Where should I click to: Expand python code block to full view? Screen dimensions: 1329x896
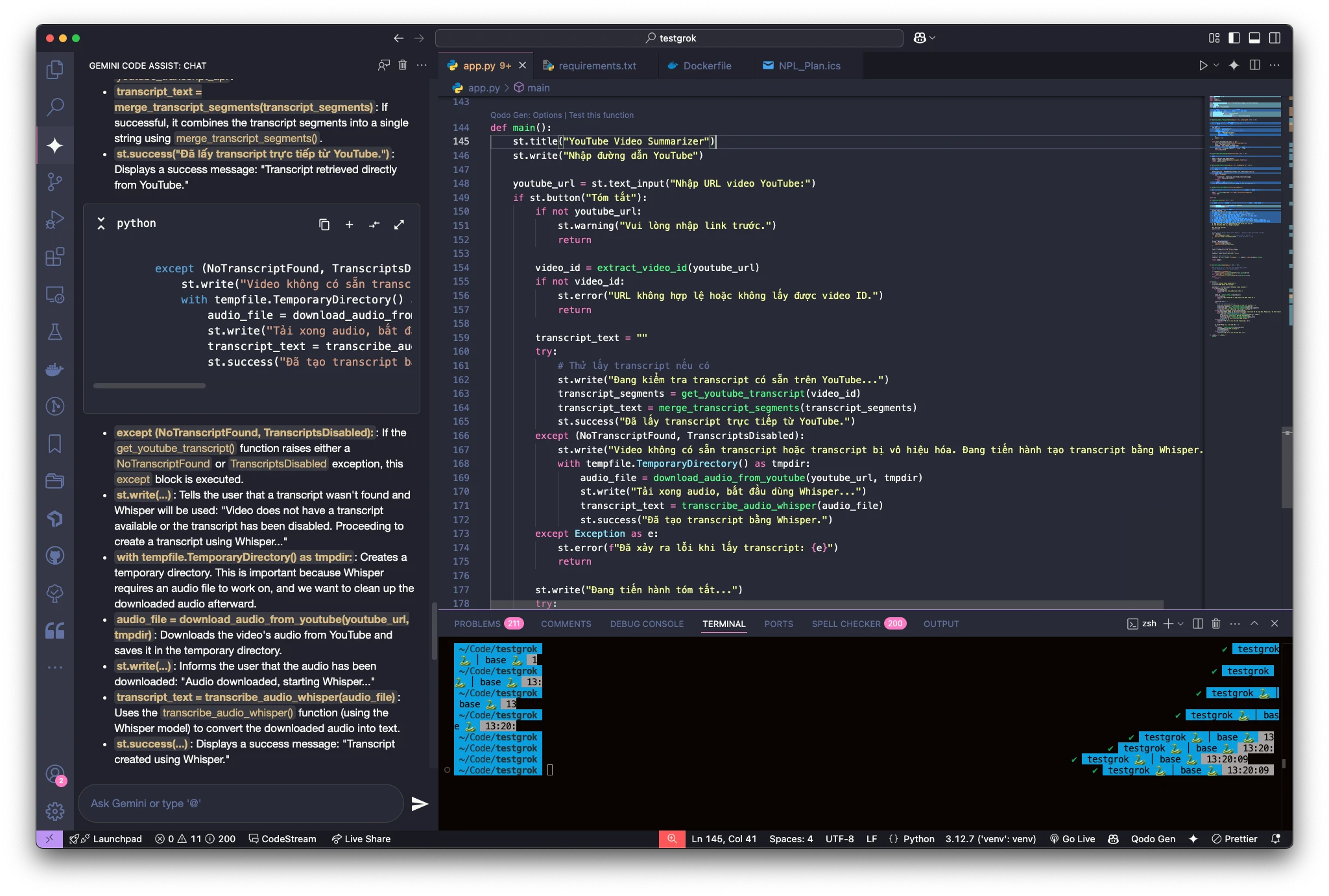coord(399,224)
